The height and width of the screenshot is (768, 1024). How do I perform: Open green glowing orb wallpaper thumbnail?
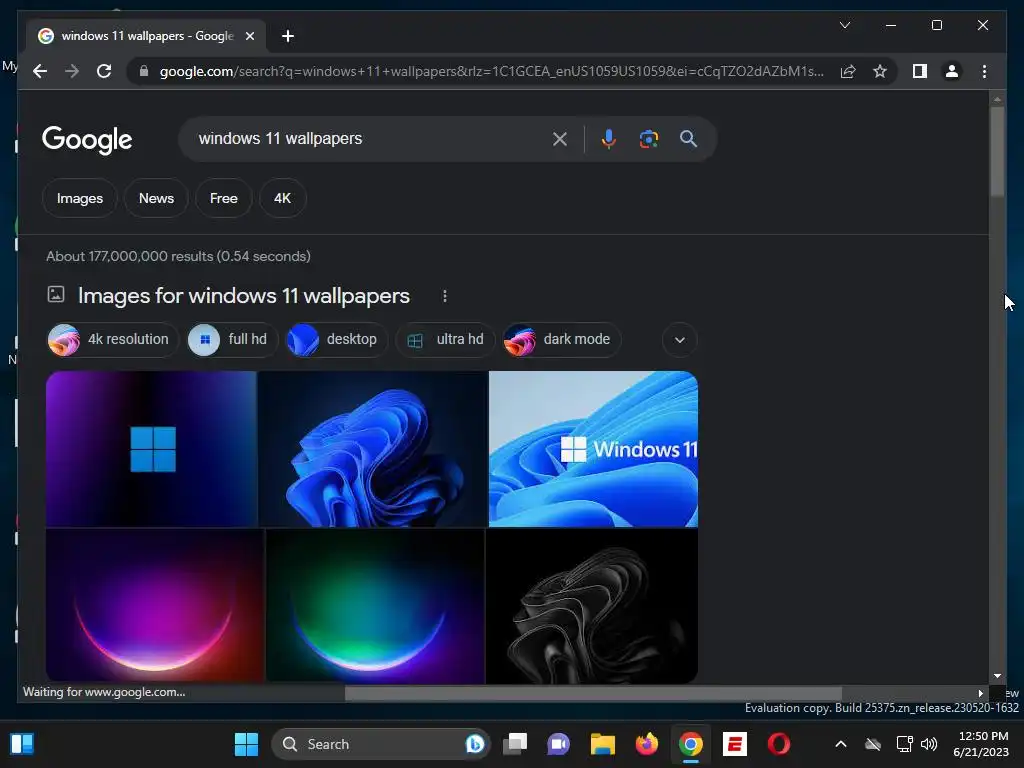click(x=376, y=605)
